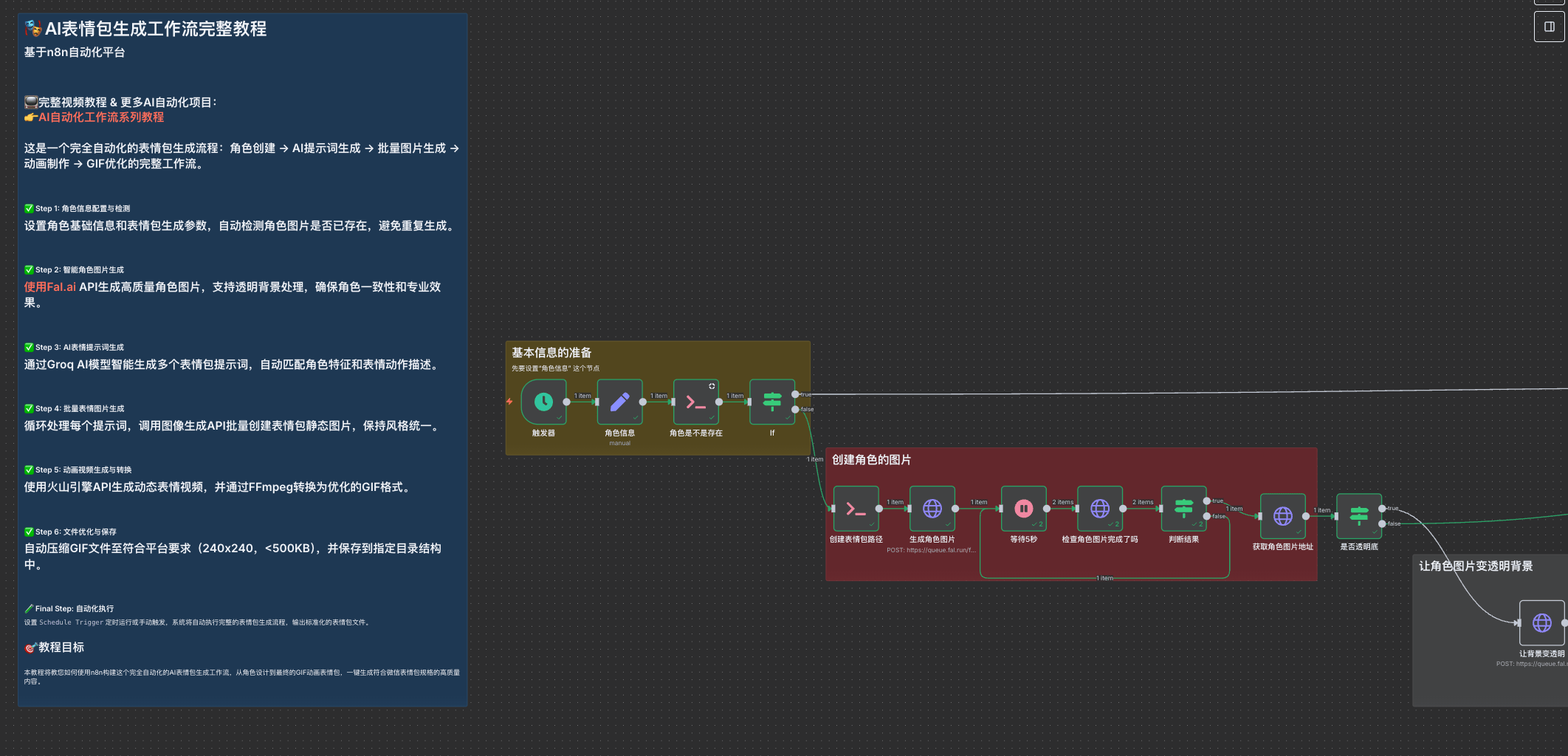The width and height of the screenshot is (1568, 756).
Task: Select the 等待5秒 wait node
Action: (x=1023, y=508)
